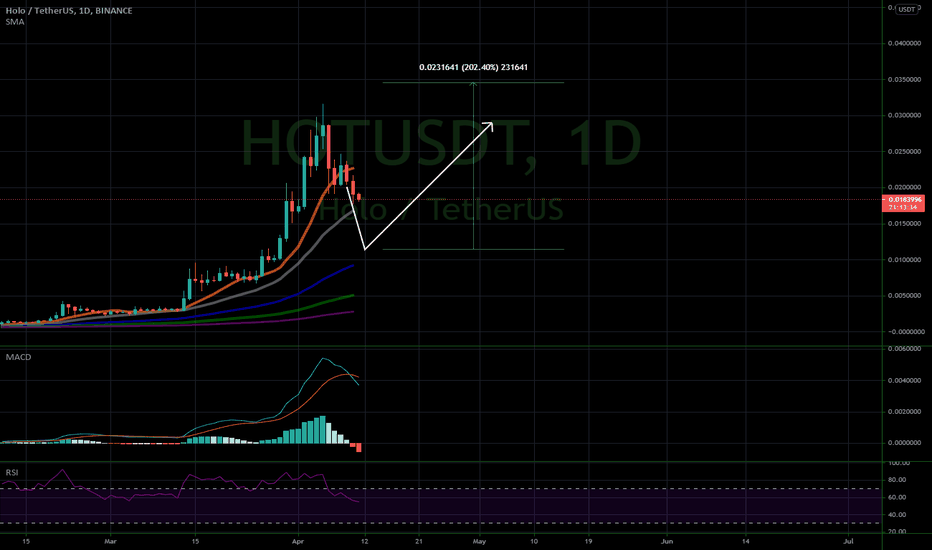Click the Apr date on the time axis
The width and height of the screenshot is (932, 550).
click(298, 542)
